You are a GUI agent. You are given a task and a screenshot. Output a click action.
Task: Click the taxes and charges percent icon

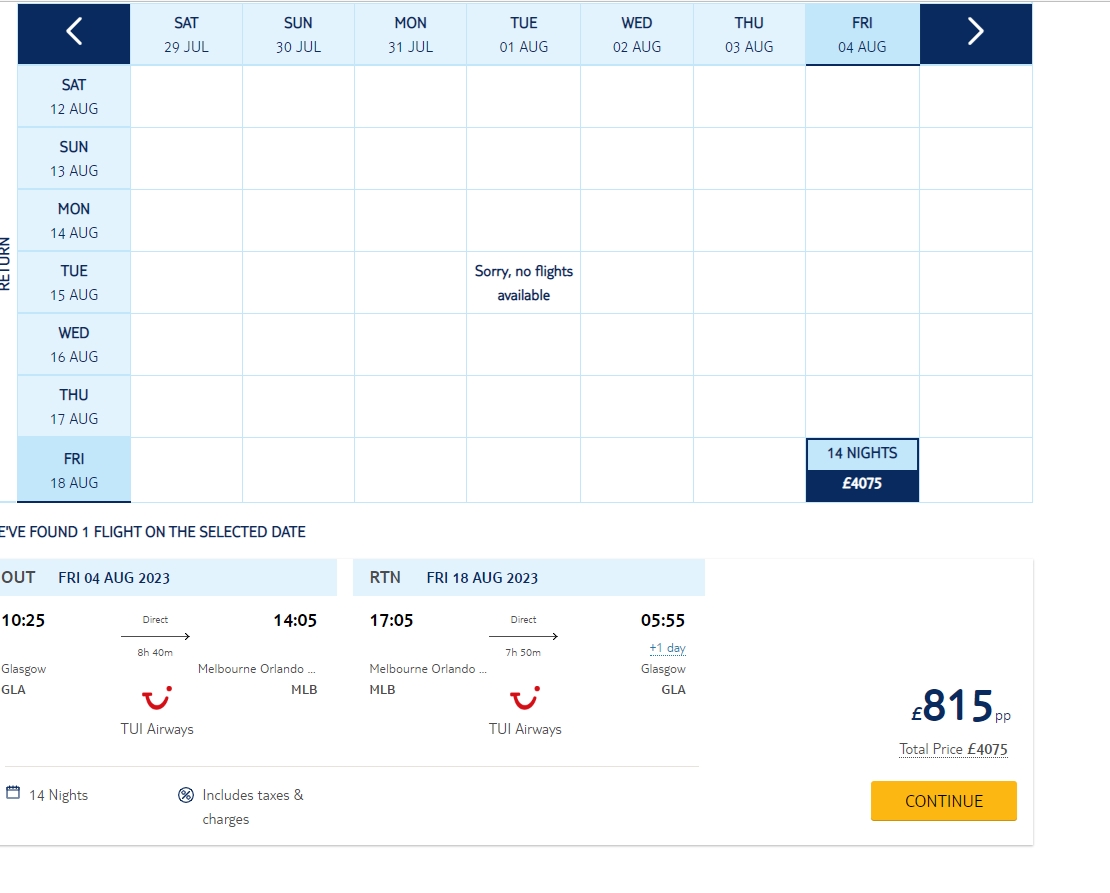[185, 795]
